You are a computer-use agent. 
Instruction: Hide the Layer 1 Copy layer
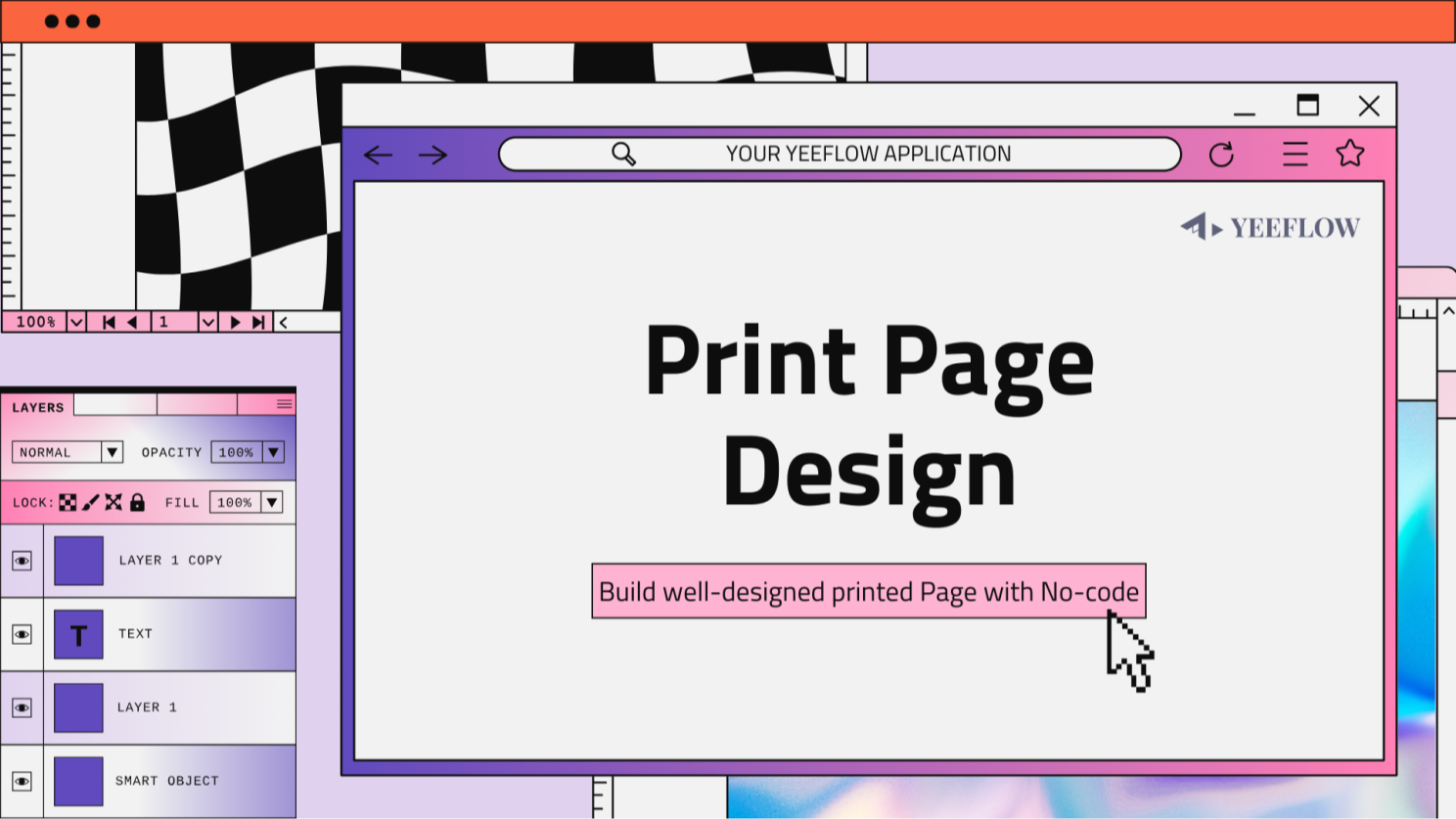[22, 561]
